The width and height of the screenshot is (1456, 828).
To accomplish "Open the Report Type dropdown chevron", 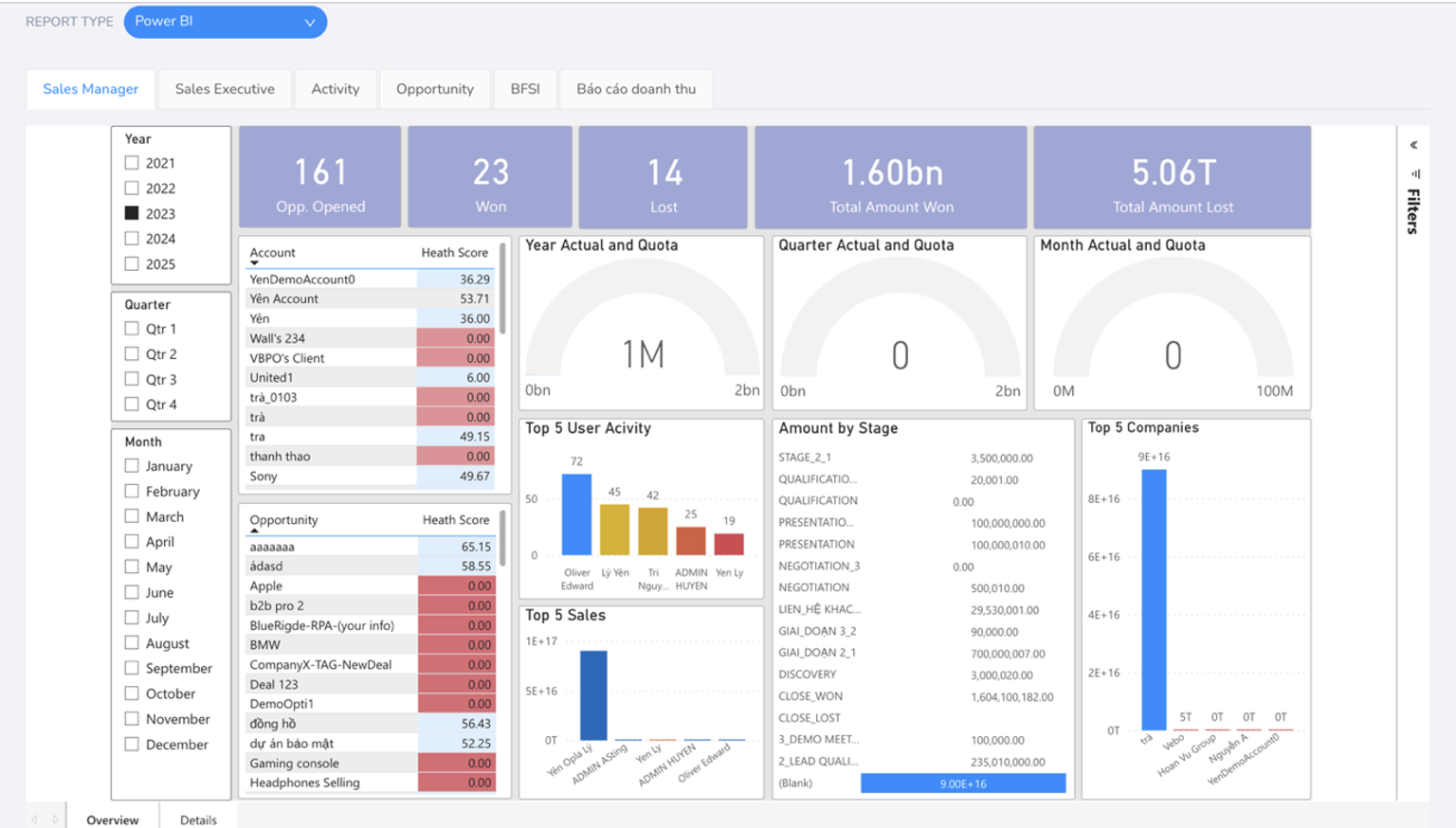I will pyautogui.click(x=310, y=22).
